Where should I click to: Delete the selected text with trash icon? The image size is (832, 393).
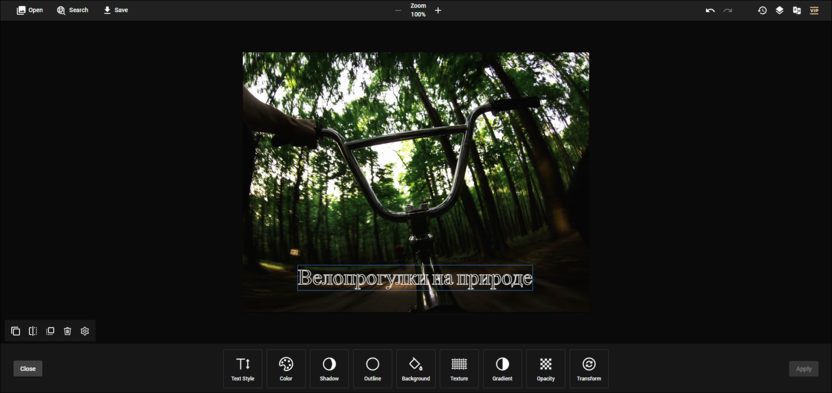[67, 331]
